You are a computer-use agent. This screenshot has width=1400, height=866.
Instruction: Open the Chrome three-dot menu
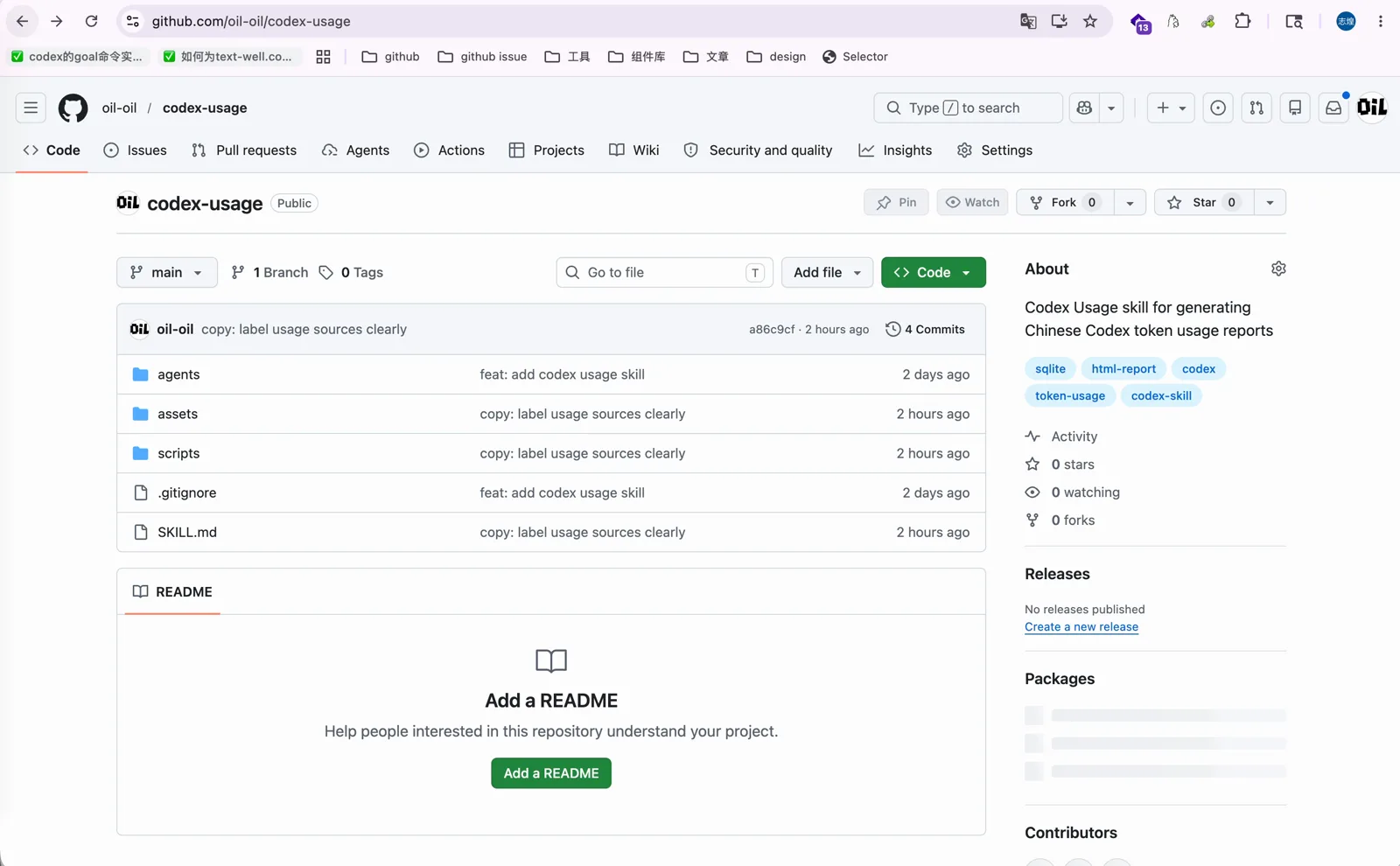[x=1381, y=21]
